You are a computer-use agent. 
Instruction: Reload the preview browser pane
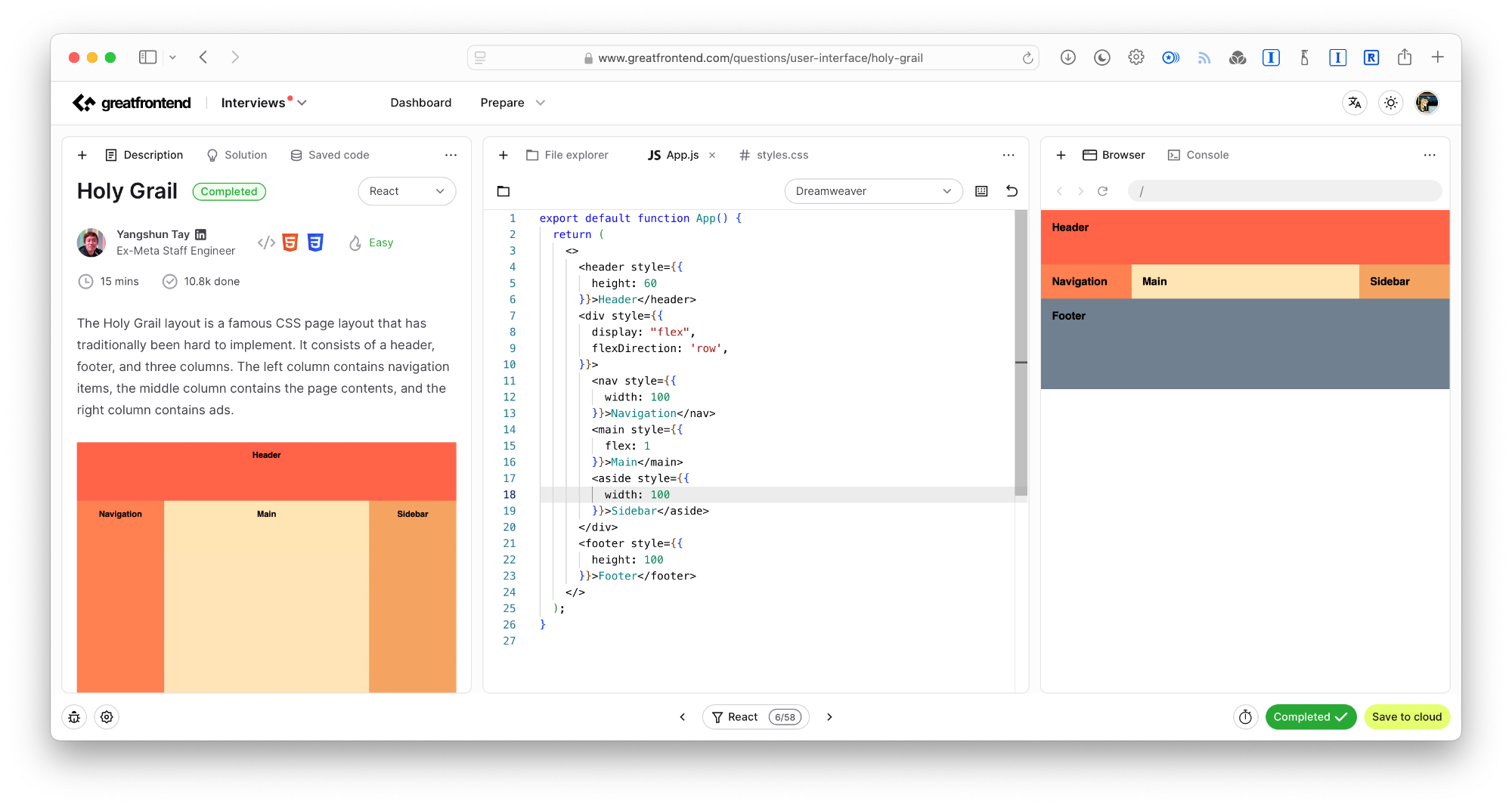point(1102,191)
